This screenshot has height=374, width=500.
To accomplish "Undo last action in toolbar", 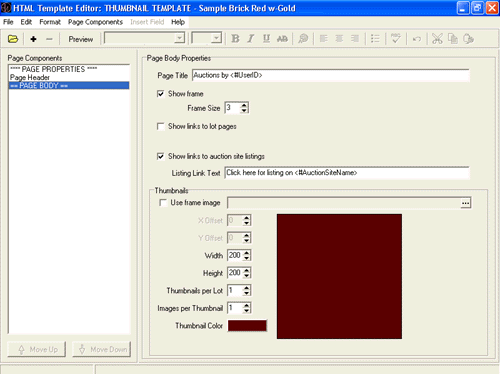I will tap(417, 39).
